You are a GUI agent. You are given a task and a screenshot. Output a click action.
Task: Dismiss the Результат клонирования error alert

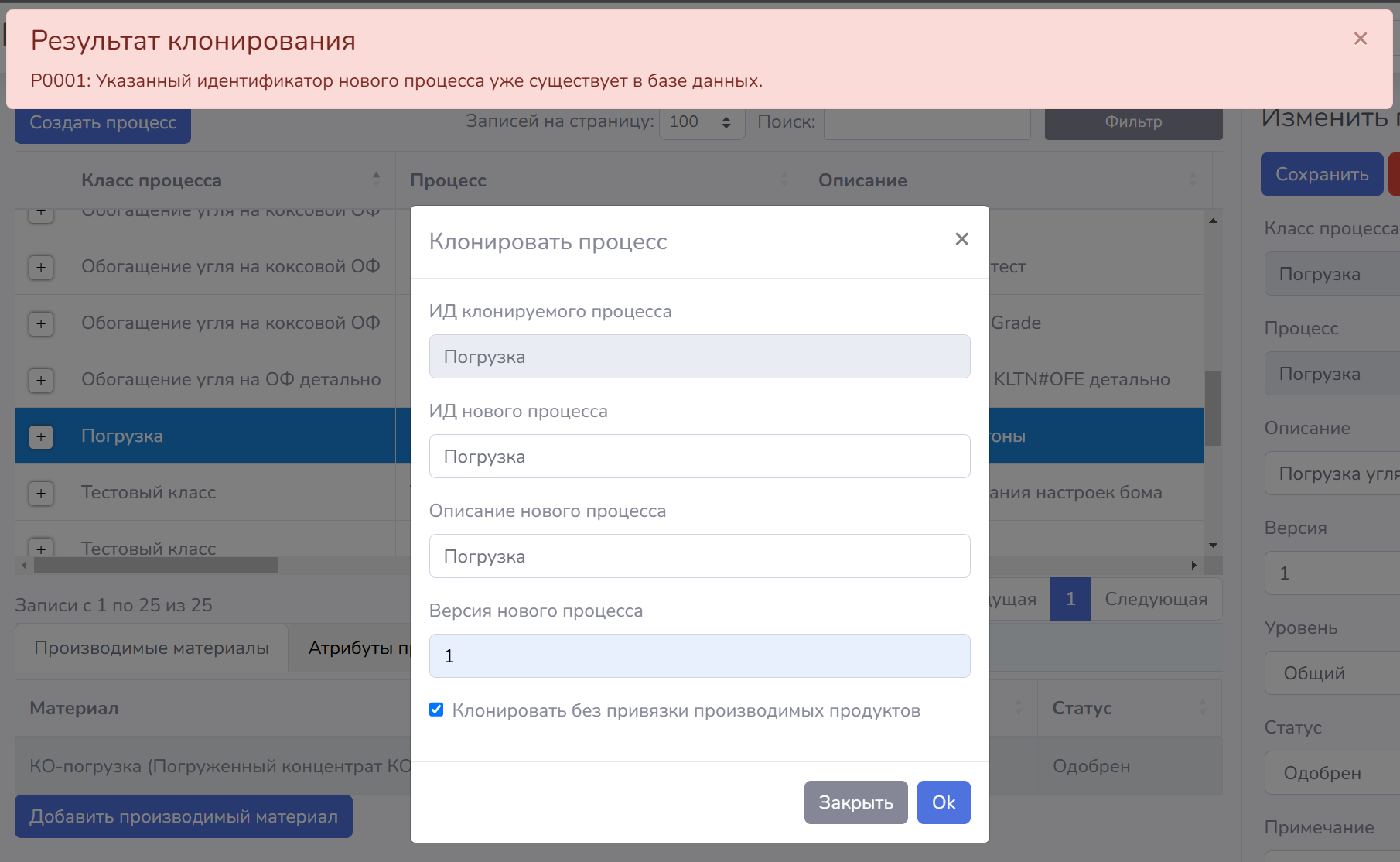coord(1360,39)
